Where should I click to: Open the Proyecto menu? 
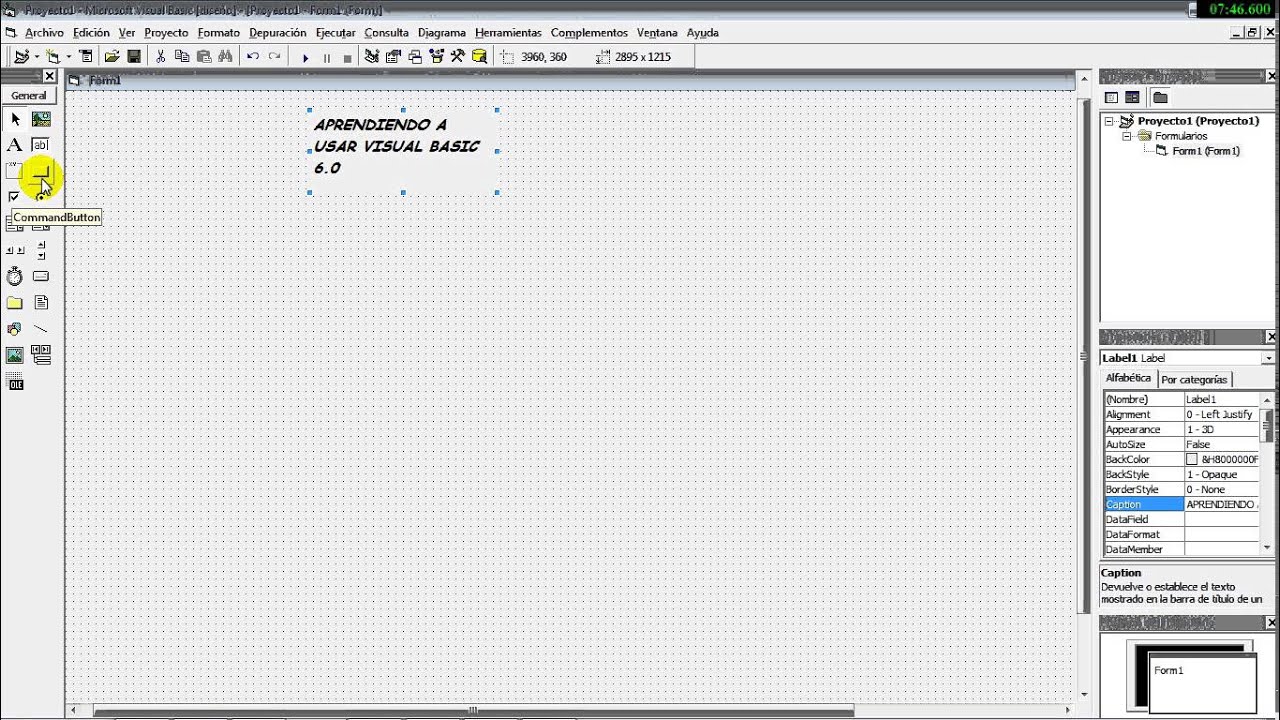pos(166,33)
